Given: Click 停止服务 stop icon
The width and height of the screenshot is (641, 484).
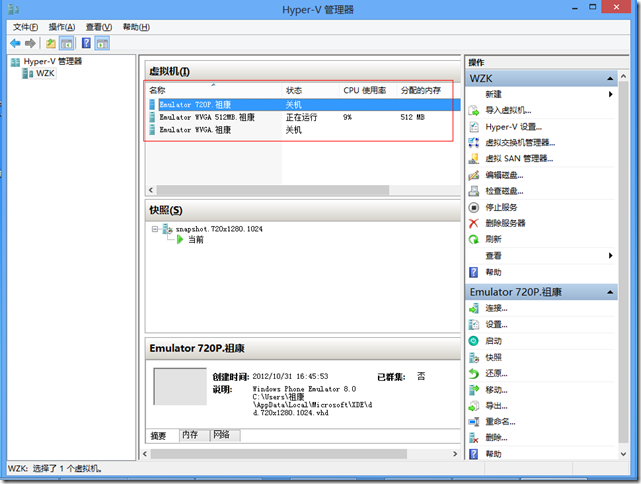Looking at the screenshot, I should 473,207.
